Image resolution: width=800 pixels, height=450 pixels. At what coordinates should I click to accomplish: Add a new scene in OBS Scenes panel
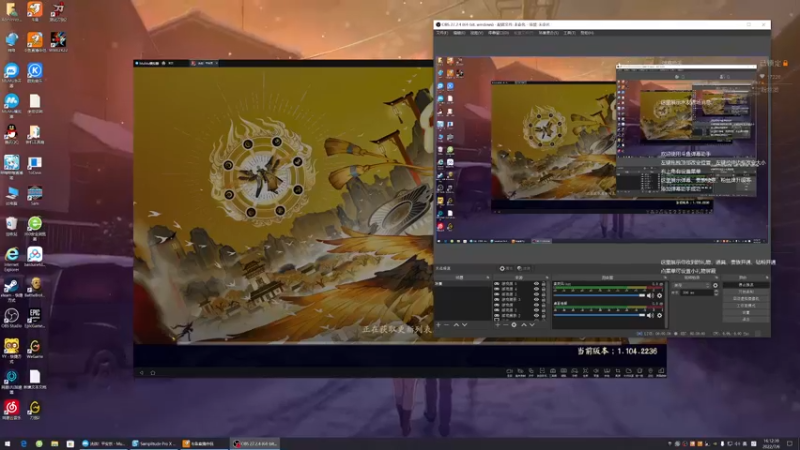click(x=438, y=325)
